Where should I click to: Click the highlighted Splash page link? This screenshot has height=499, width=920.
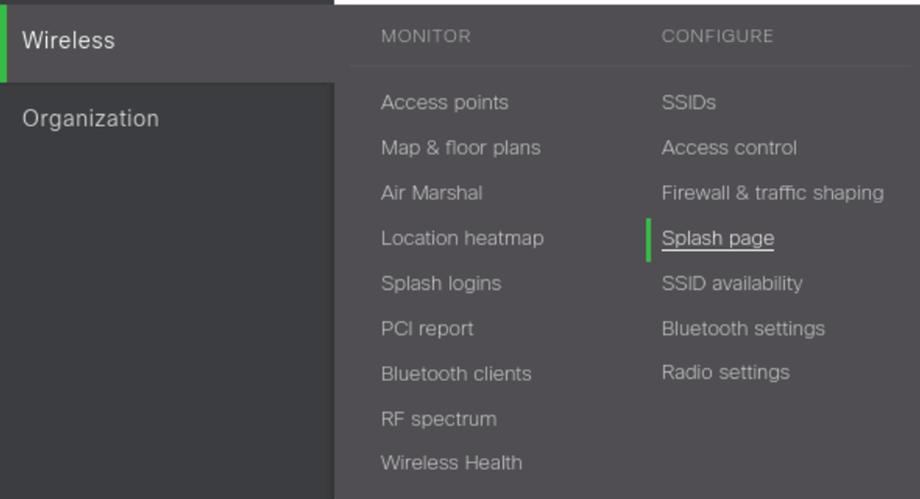coord(717,238)
